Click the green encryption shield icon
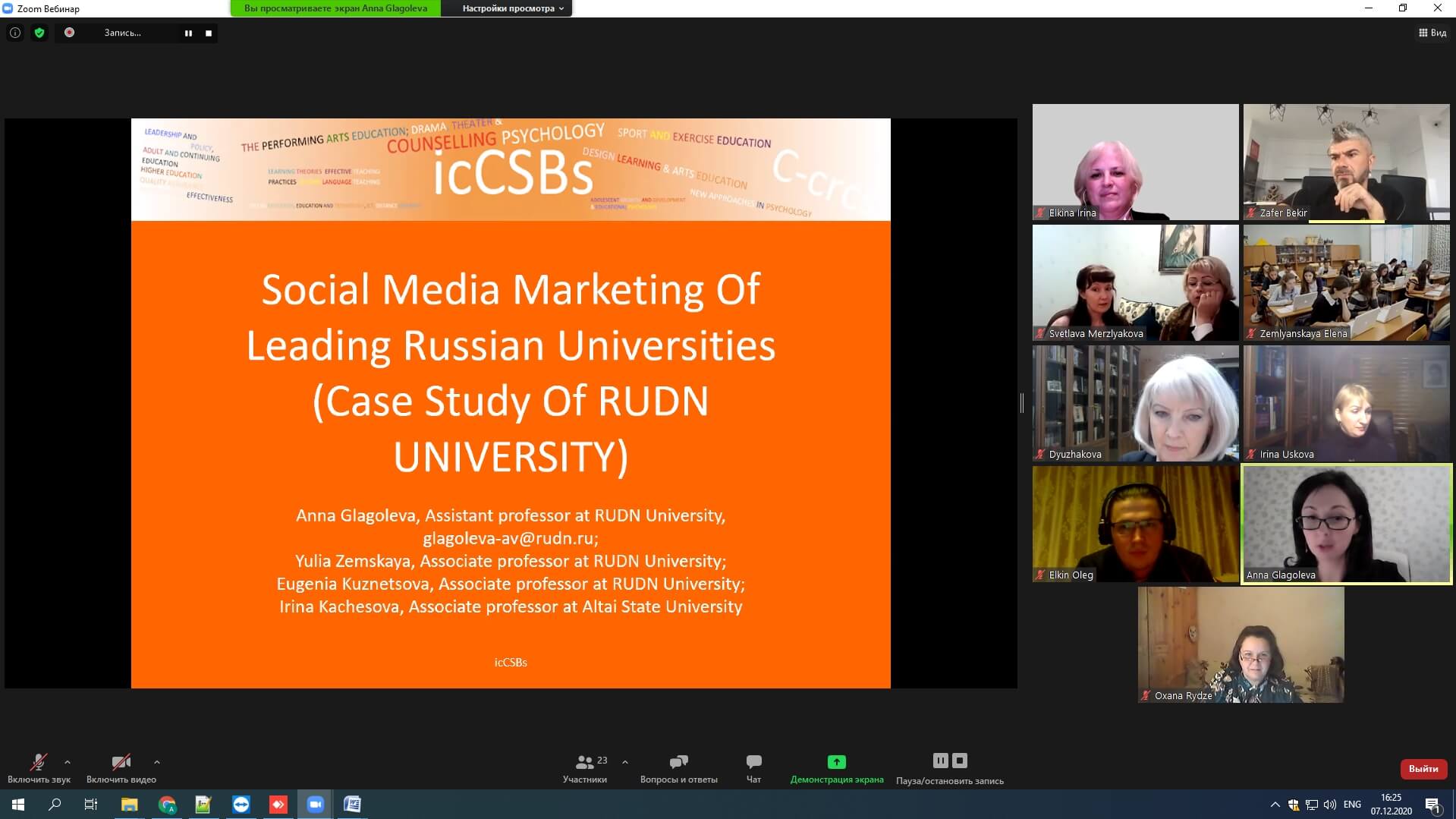 point(39,33)
